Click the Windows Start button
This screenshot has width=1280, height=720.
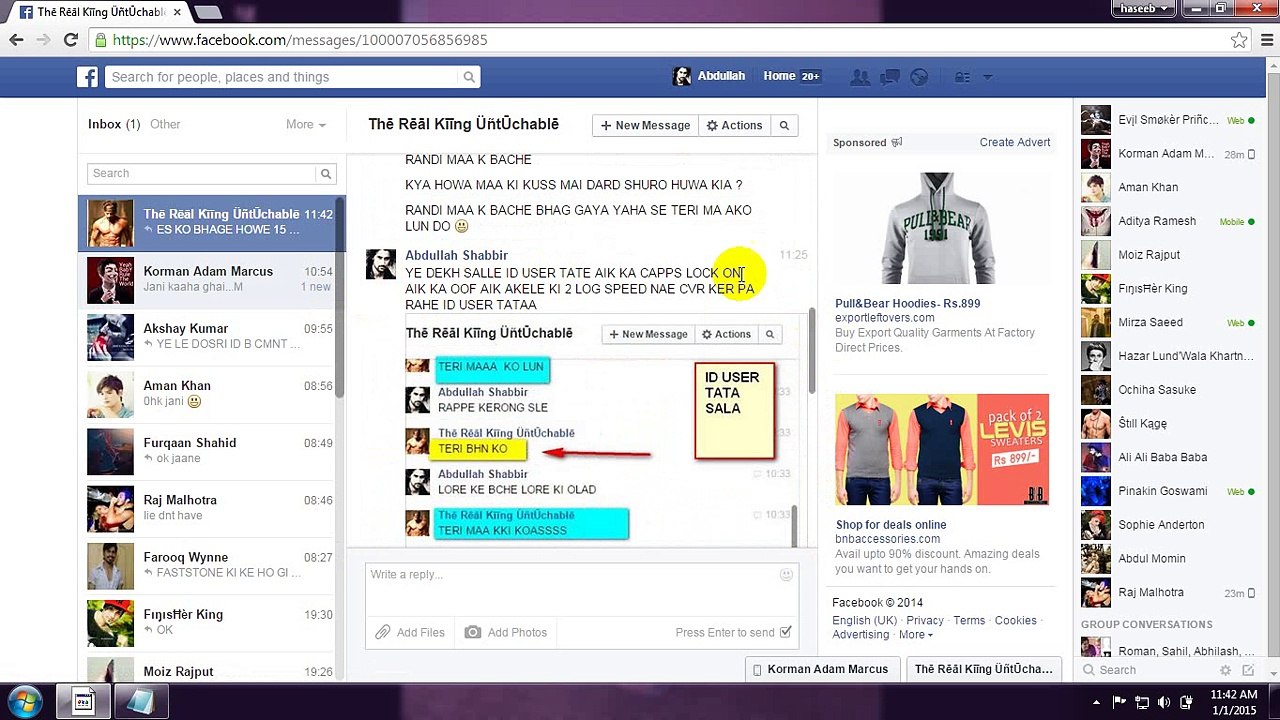[x=25, y=702]
